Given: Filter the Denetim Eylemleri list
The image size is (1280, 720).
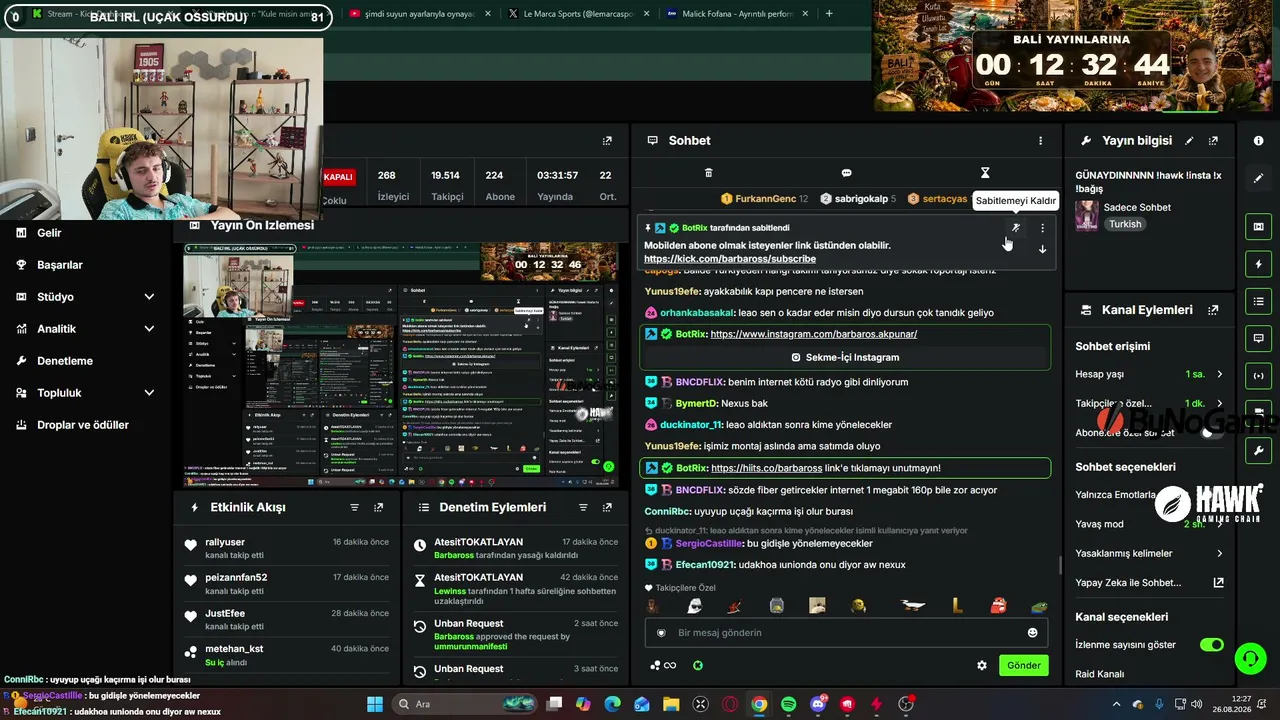Looking at the screenshot, I should pos(583,508).
